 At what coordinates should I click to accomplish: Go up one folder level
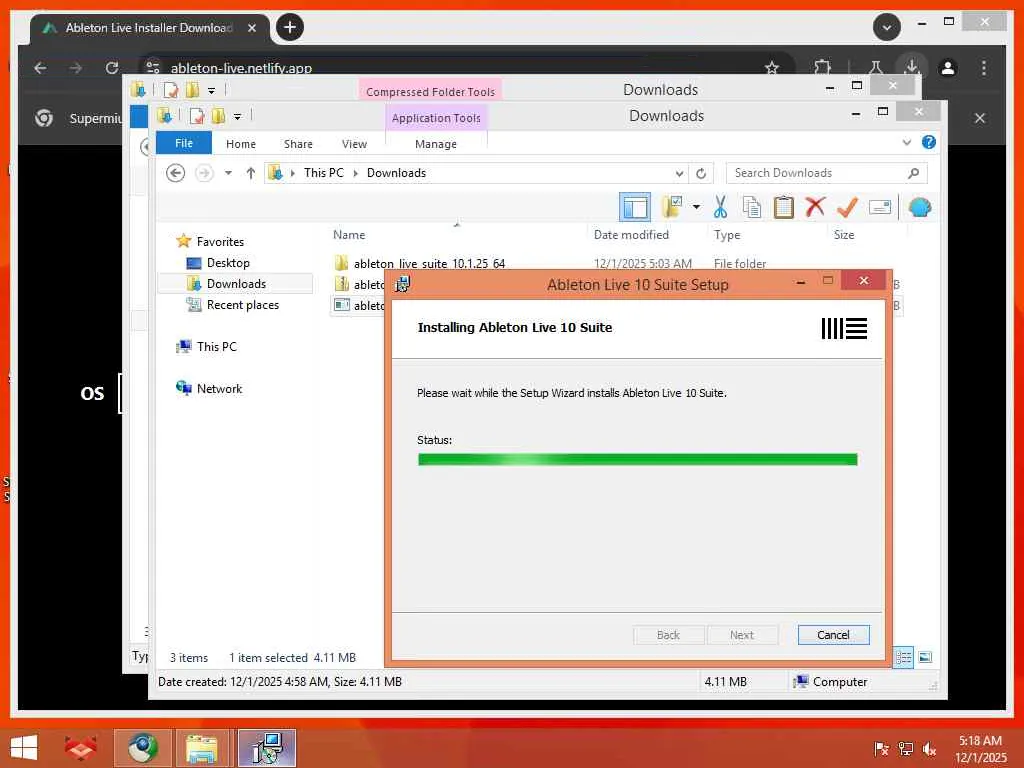[x=251, y=173]
